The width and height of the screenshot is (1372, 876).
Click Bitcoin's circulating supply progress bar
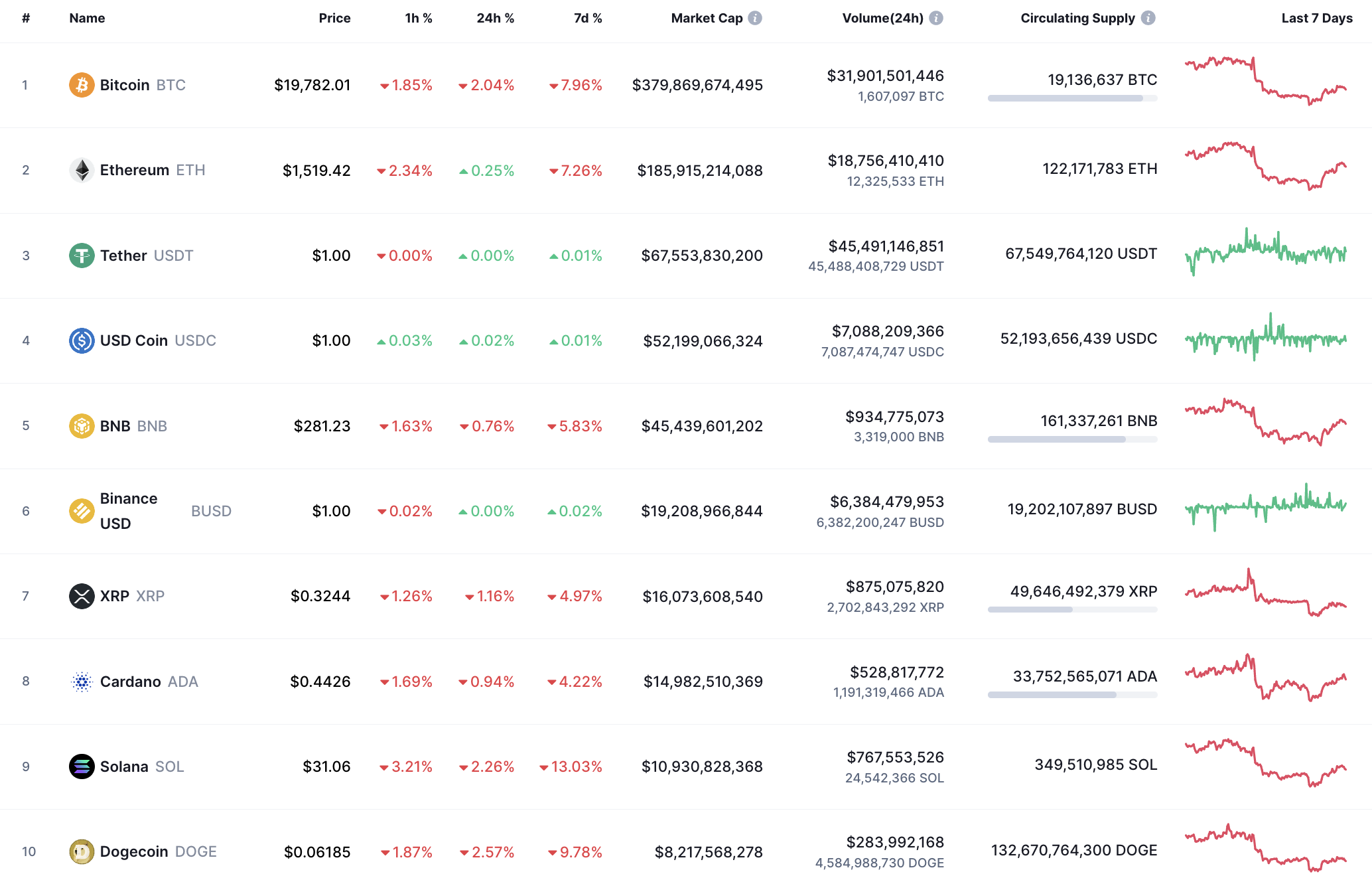(1072, 100)
